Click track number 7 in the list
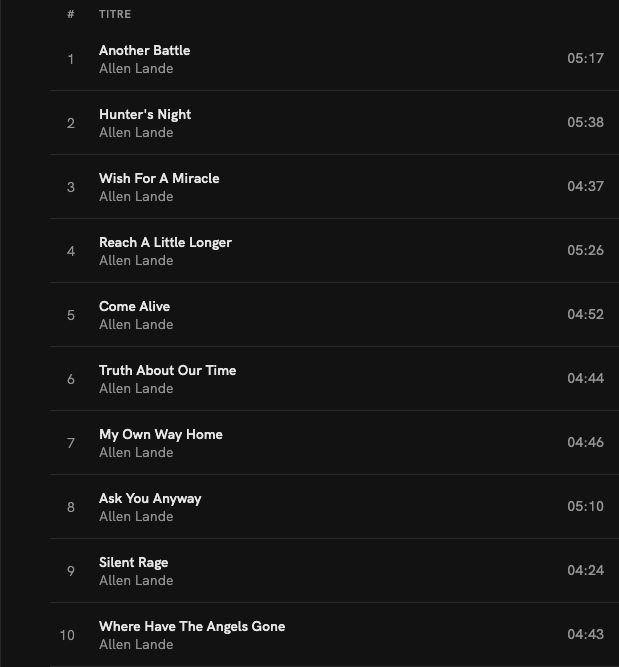Screen dimensions: 619x667 (71, 443)
